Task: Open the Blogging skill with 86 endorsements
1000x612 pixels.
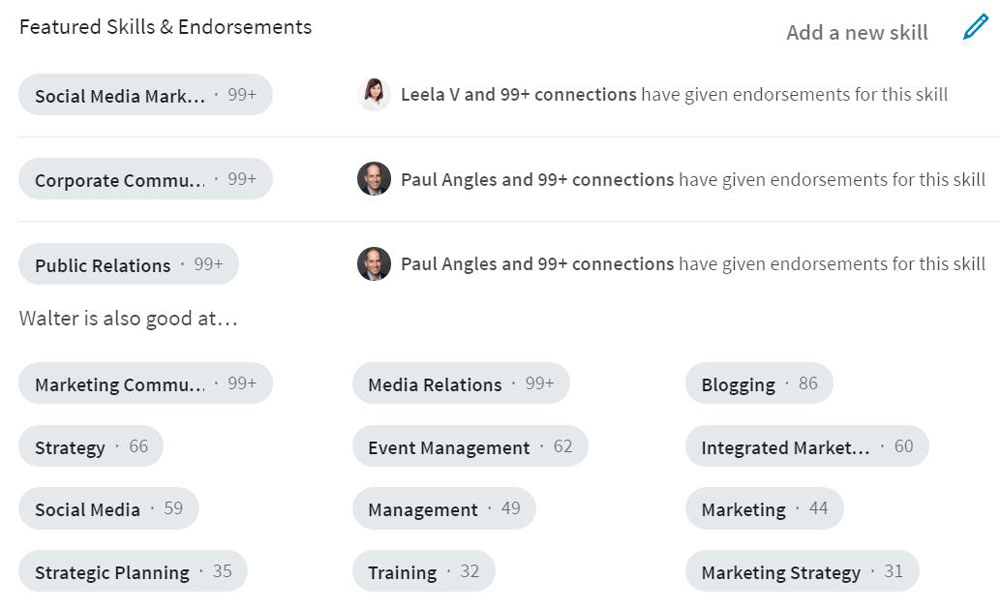Action: tap(758, 384)
